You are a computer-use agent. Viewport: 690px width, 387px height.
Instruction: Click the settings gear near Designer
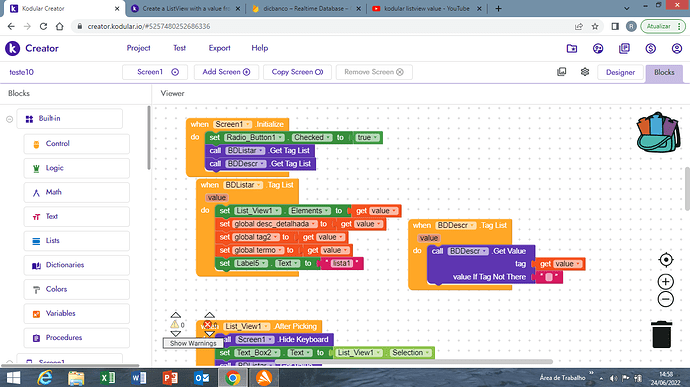tap(584, 72)
